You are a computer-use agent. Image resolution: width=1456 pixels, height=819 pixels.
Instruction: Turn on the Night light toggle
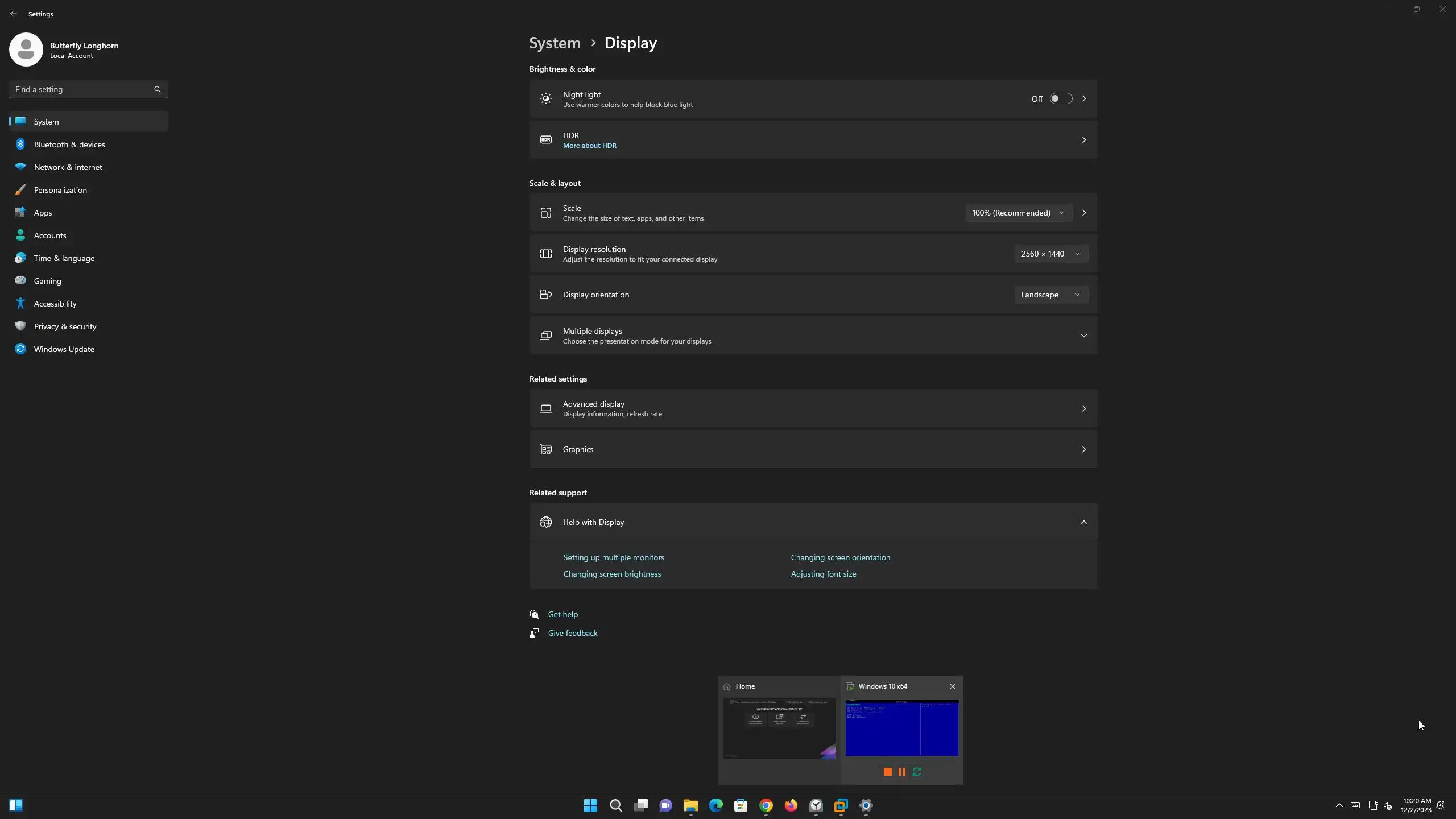tap(1060, 99)
